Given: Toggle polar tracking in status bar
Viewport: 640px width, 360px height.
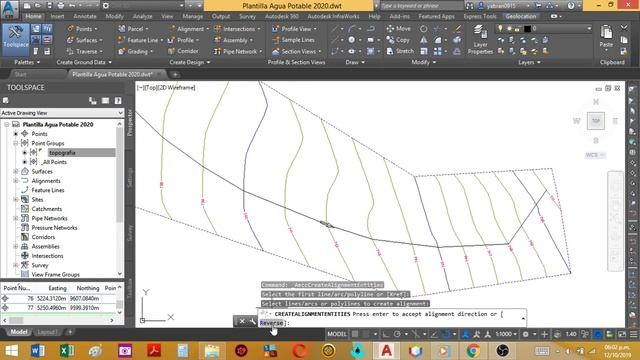Looking at the screenshot, I should (x=397, y=334).
